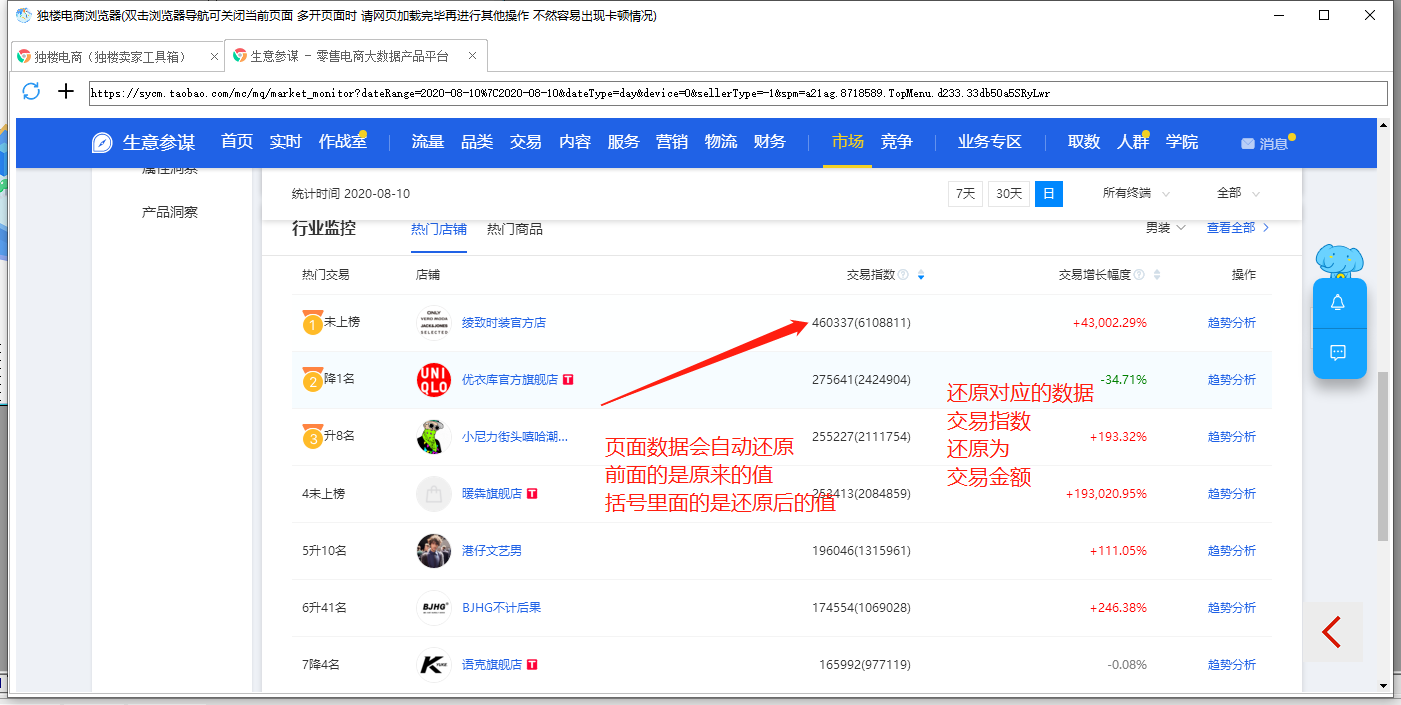1401x705 pixels.
Task: Open the 查看全部 link
Action: (x=1237, y=228)
